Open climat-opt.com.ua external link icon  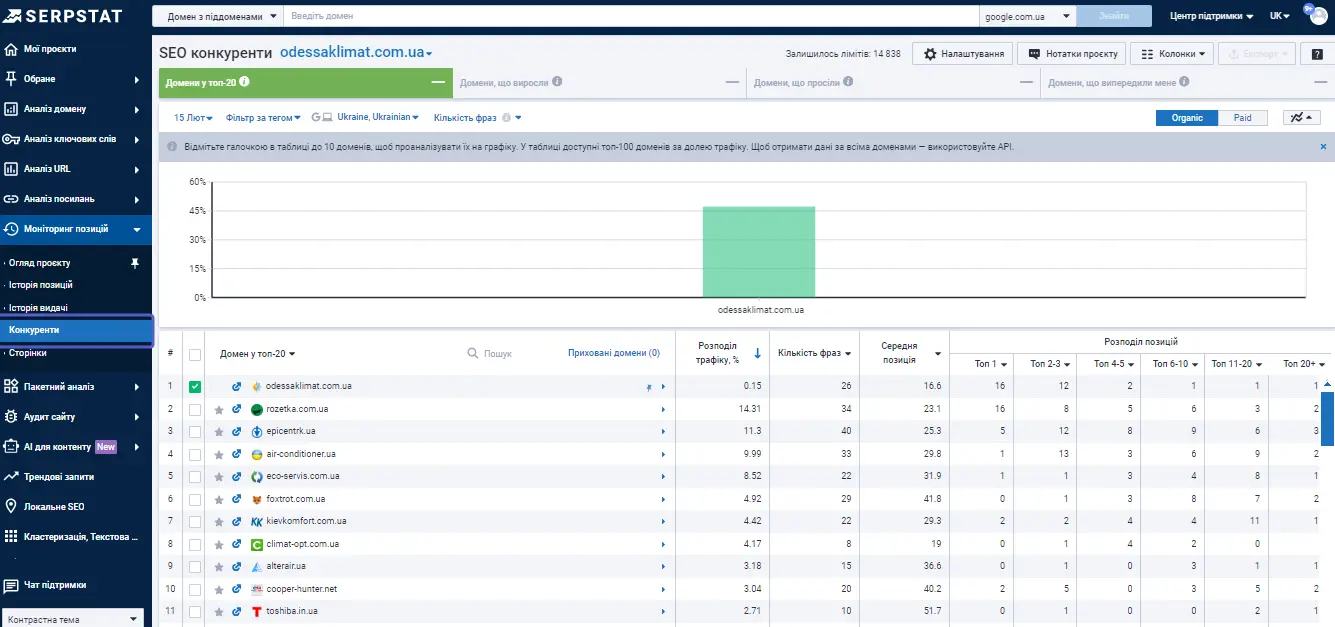click(237, 544)
